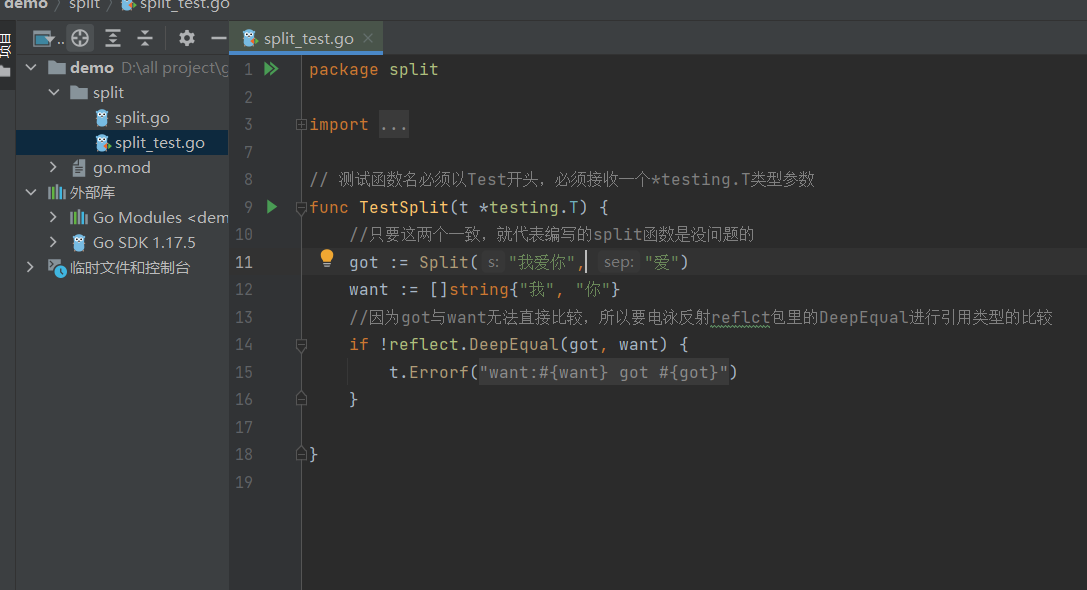
Task: Click the Expand All icon in project toolbar
Action: tap(113, 39)
